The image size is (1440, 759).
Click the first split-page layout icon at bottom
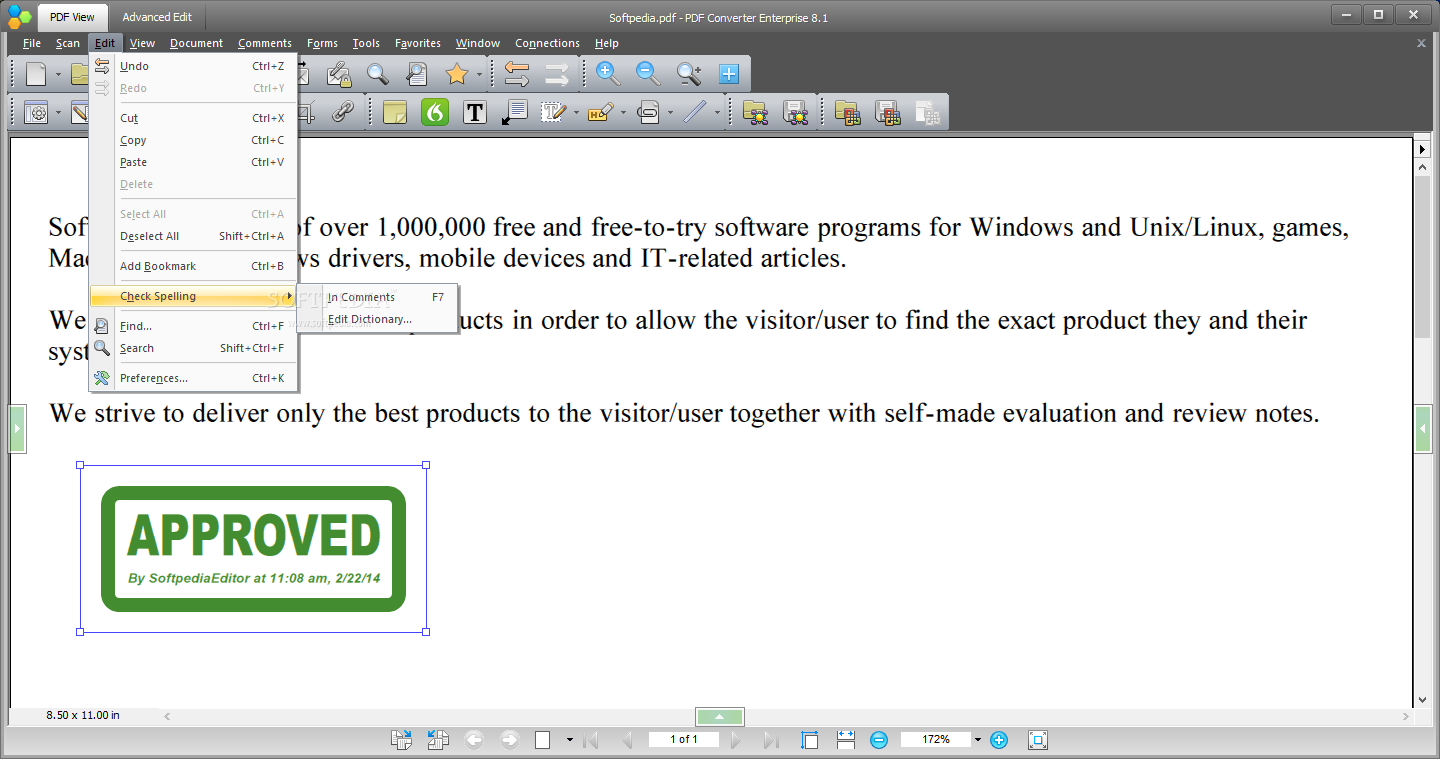click(401, 740)
